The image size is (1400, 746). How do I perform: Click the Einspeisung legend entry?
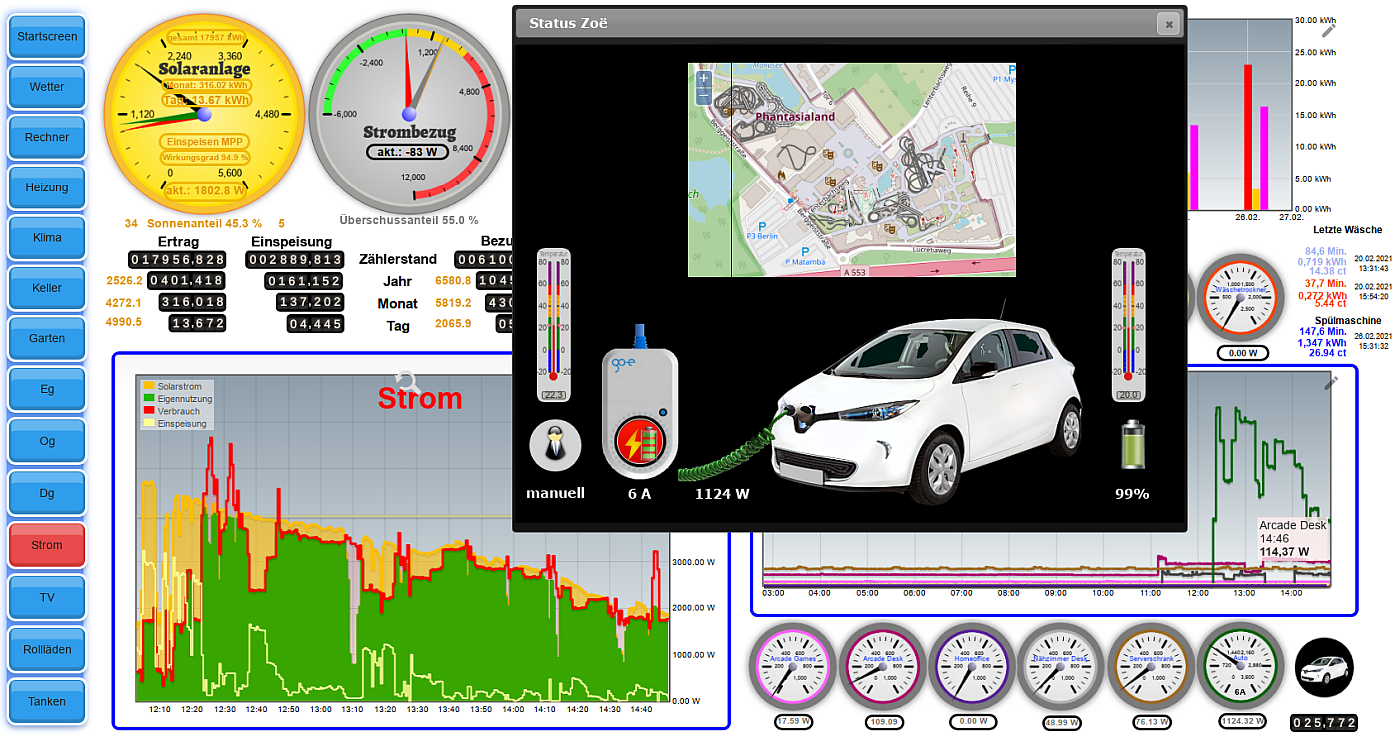(x=175, y=424)
